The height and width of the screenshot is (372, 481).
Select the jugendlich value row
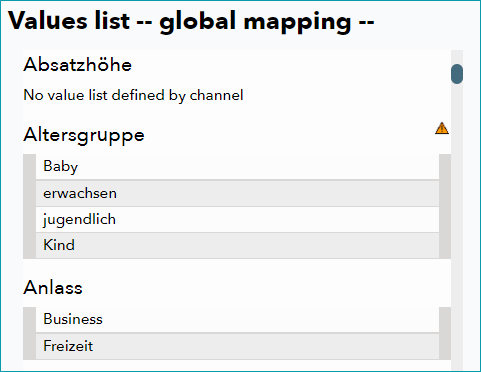(237, 220)
